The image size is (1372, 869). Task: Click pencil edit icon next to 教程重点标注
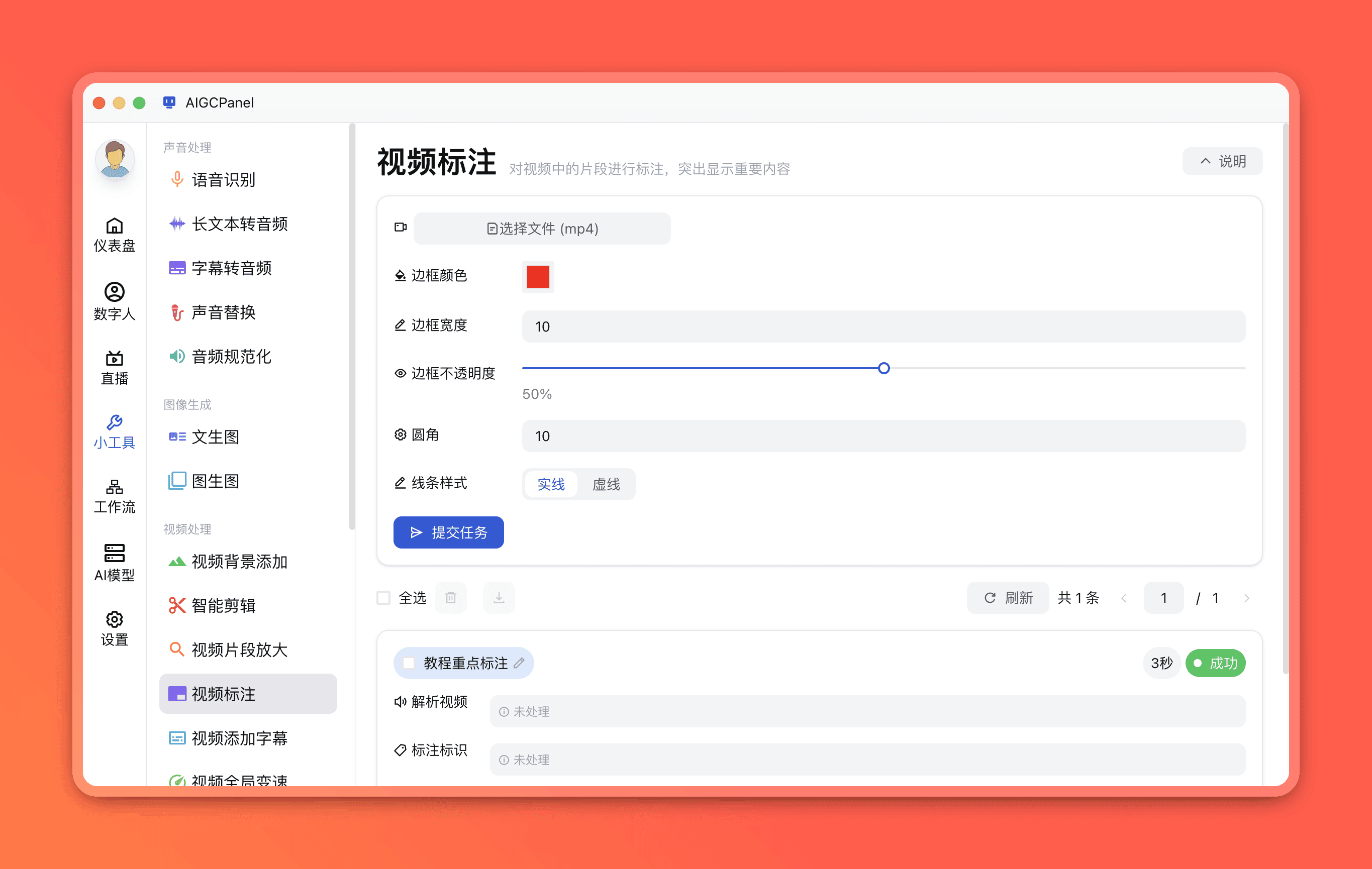coord(519,663)
